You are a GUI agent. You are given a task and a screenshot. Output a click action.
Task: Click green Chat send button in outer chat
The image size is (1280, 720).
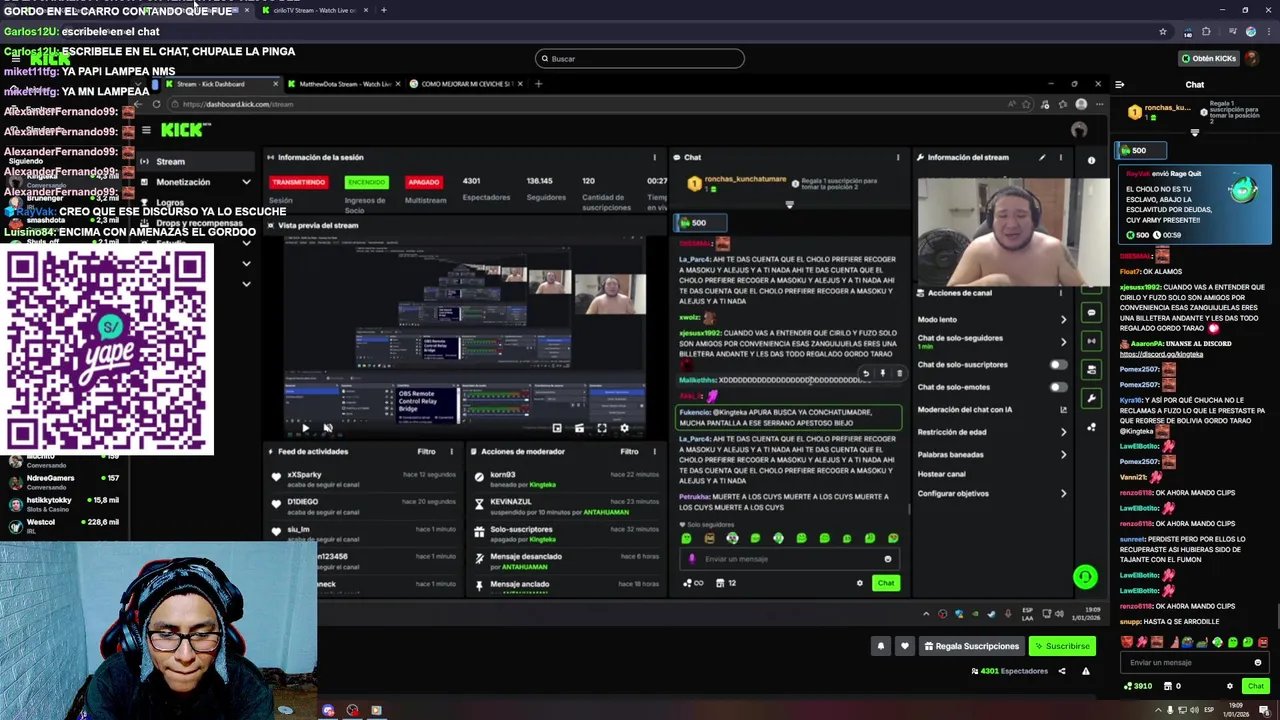click(x=1256, y=686)
